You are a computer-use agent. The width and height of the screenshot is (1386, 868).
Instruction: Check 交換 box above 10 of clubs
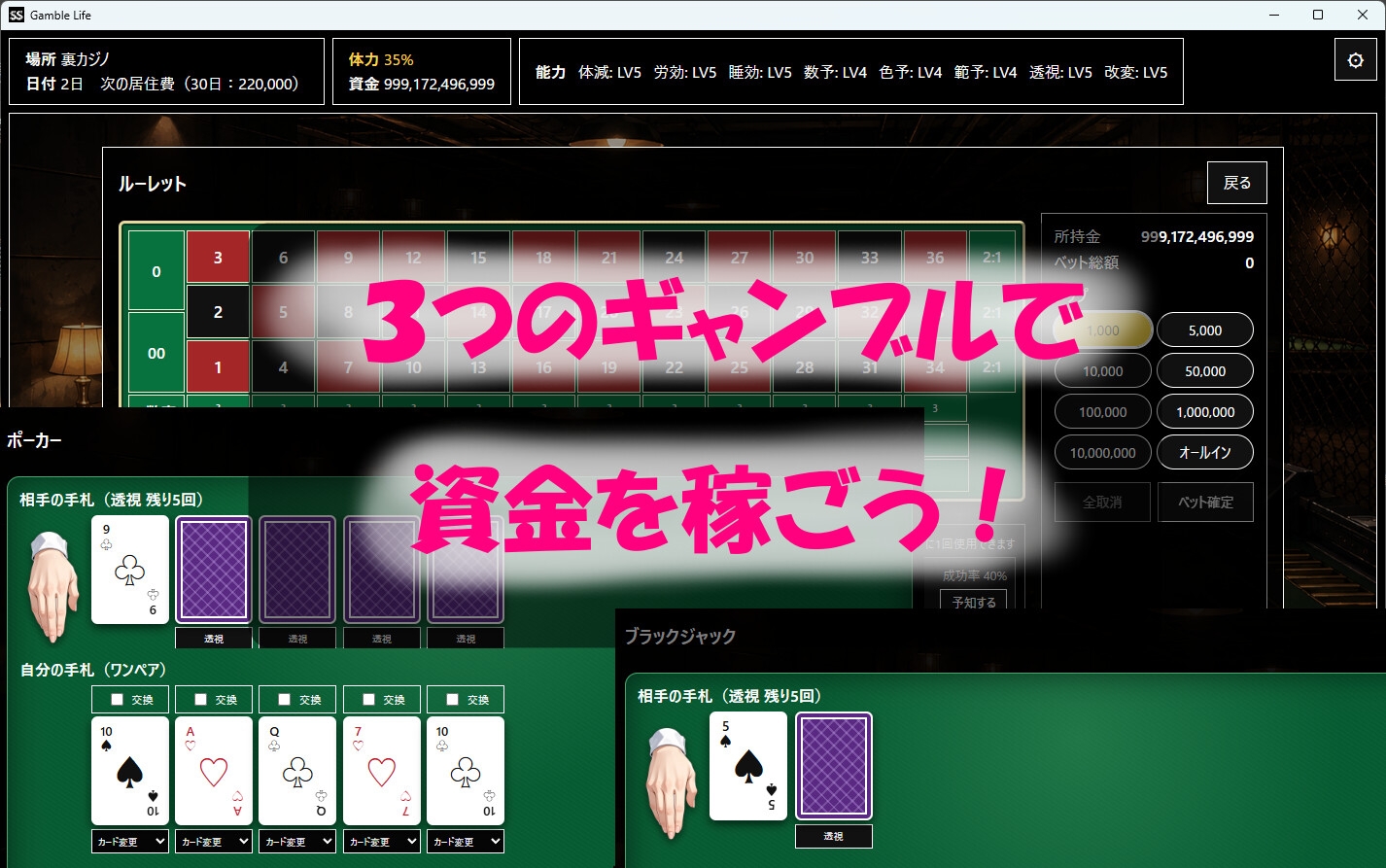(453, 700)
